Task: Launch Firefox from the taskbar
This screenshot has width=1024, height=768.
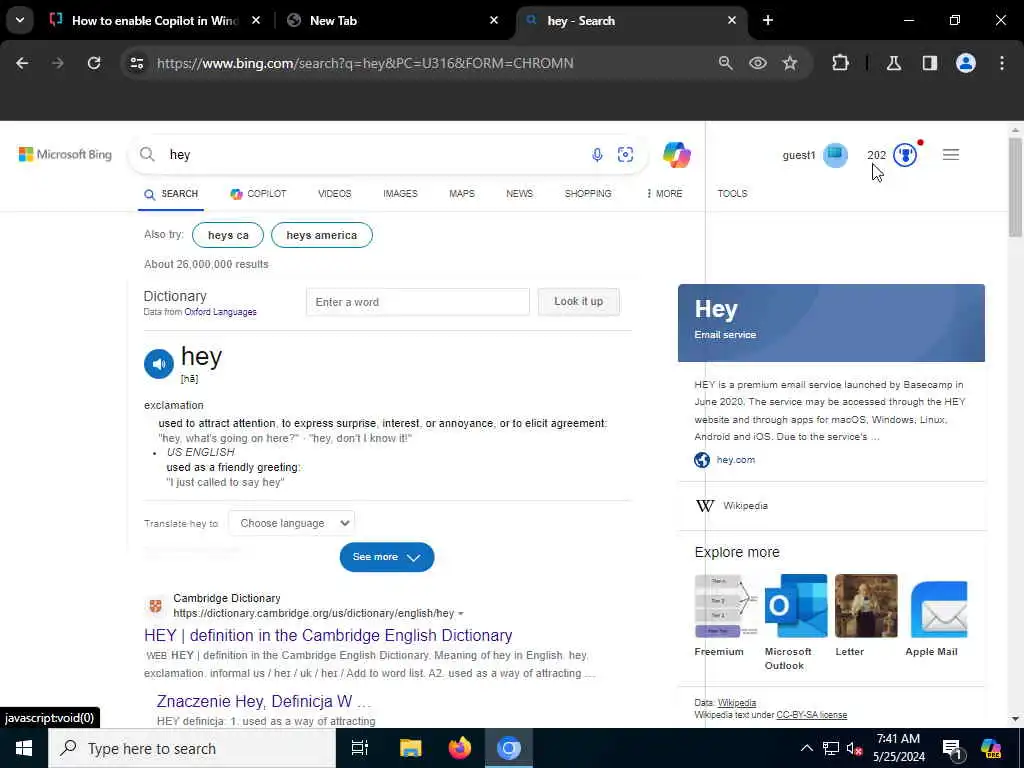Action: [x=460, y=748]
